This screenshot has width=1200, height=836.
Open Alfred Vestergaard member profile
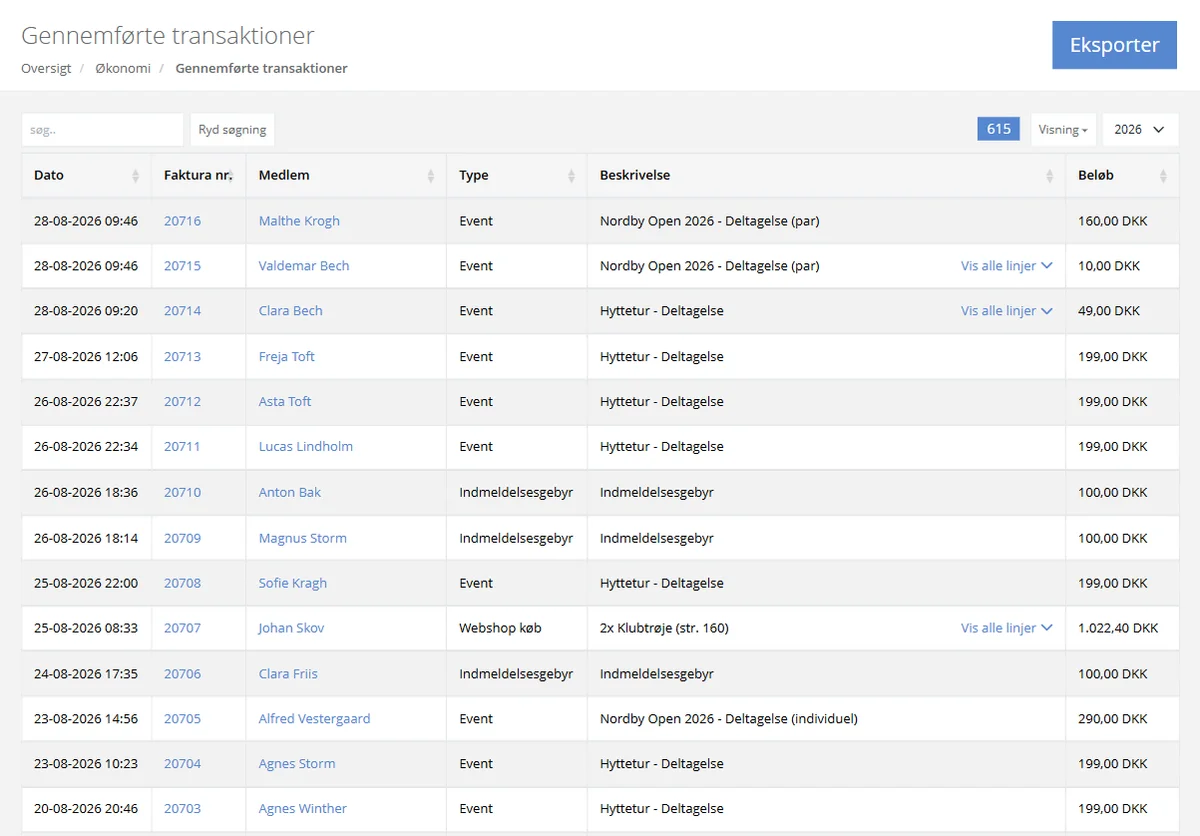tap(314, 718)
